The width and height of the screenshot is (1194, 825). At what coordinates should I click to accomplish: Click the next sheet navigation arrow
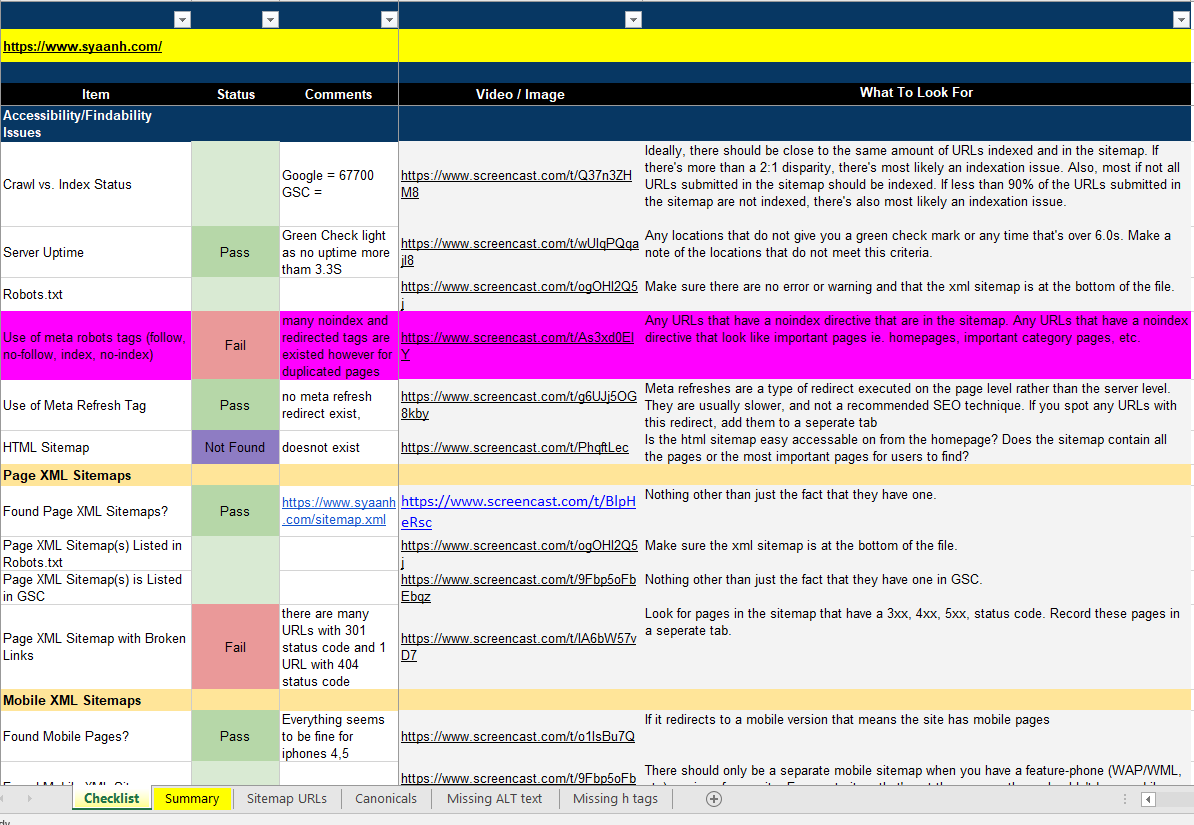point(29,798)
